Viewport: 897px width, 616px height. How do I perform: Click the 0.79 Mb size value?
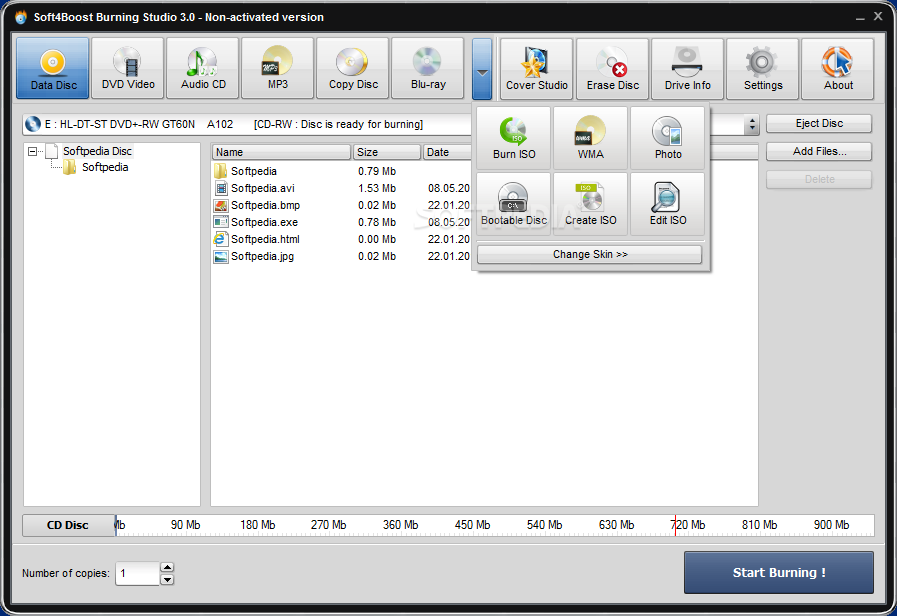pyautogui.click(x=377, y=171)
